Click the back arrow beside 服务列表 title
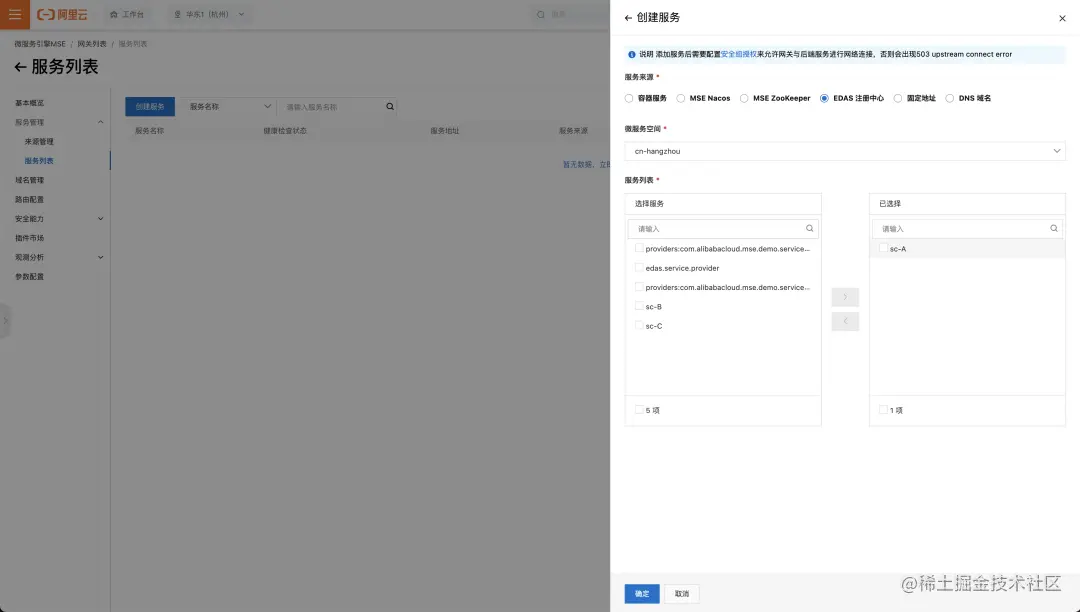Viewport: 1080px width, 612px height. (20, 67)
